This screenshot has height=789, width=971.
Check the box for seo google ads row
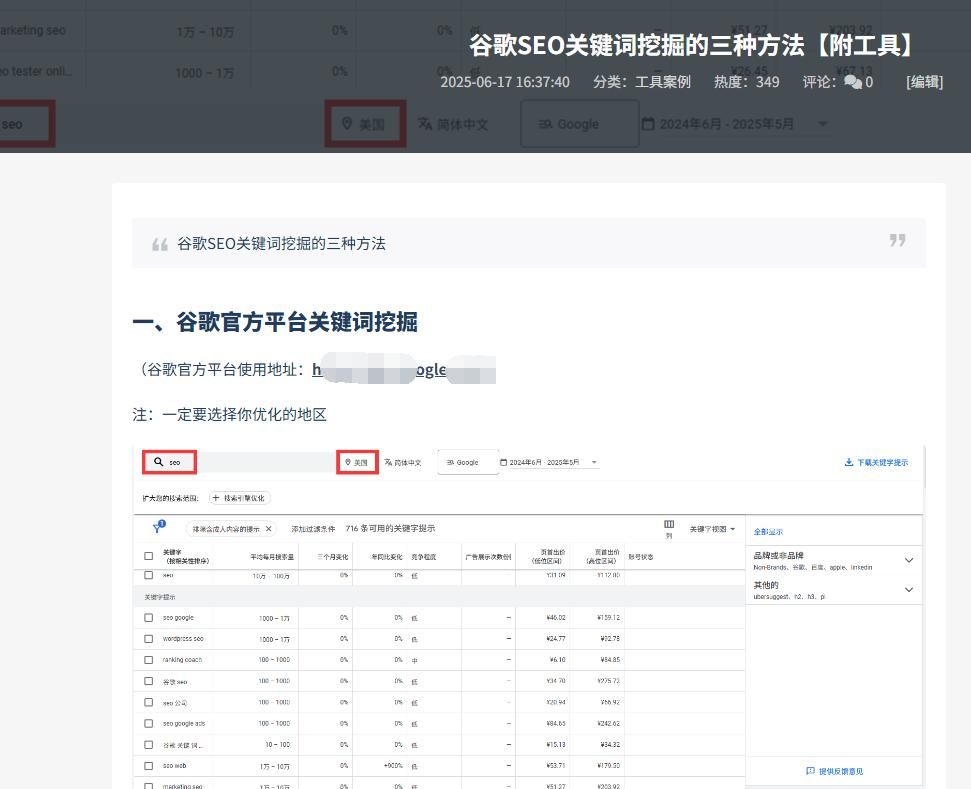[149, 723]
